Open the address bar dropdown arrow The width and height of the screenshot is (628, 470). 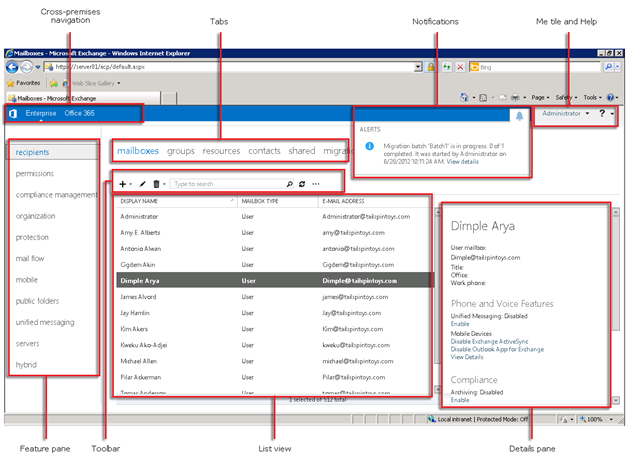point(418,67)
